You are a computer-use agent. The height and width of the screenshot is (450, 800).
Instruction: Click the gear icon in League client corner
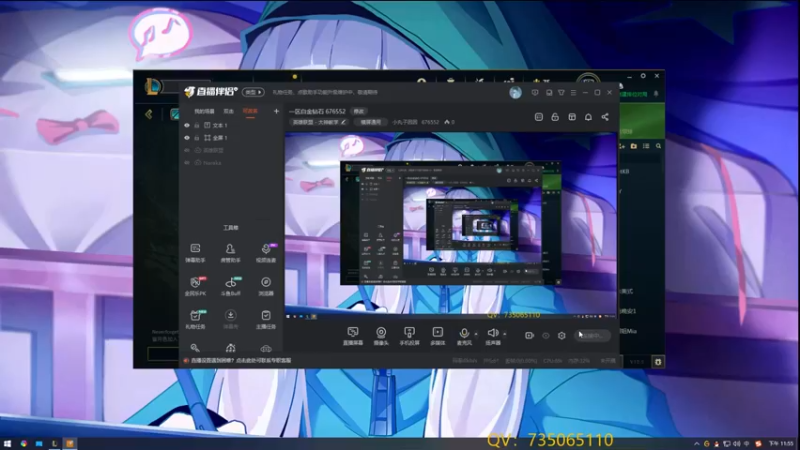(658, 362)
